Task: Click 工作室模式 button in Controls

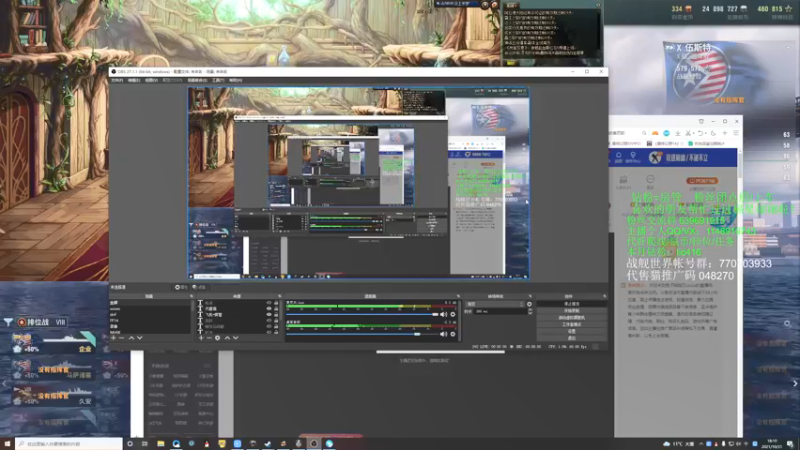Action: [571, 324]
